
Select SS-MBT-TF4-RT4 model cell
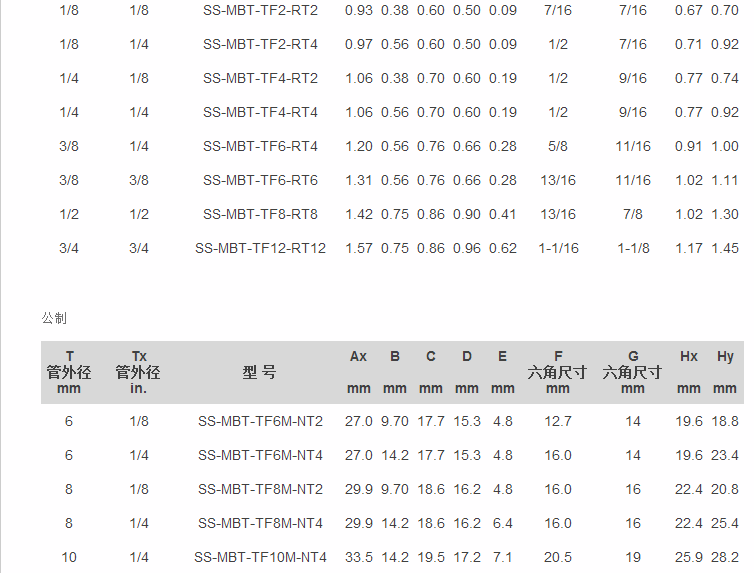click(x=260, y=112)
